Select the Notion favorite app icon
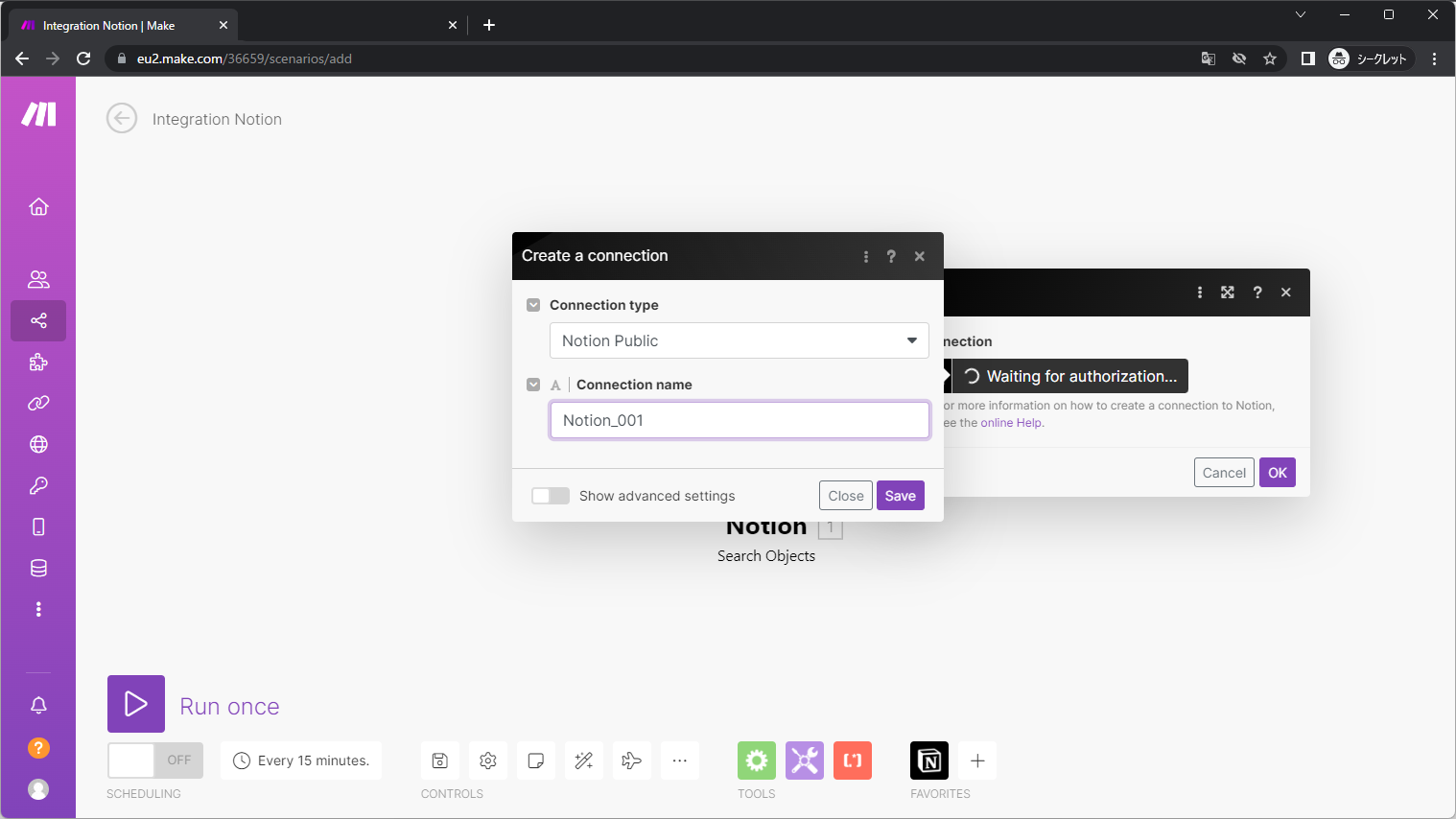This screenshot has height=819, width=1456. click(x=929, y=760)
